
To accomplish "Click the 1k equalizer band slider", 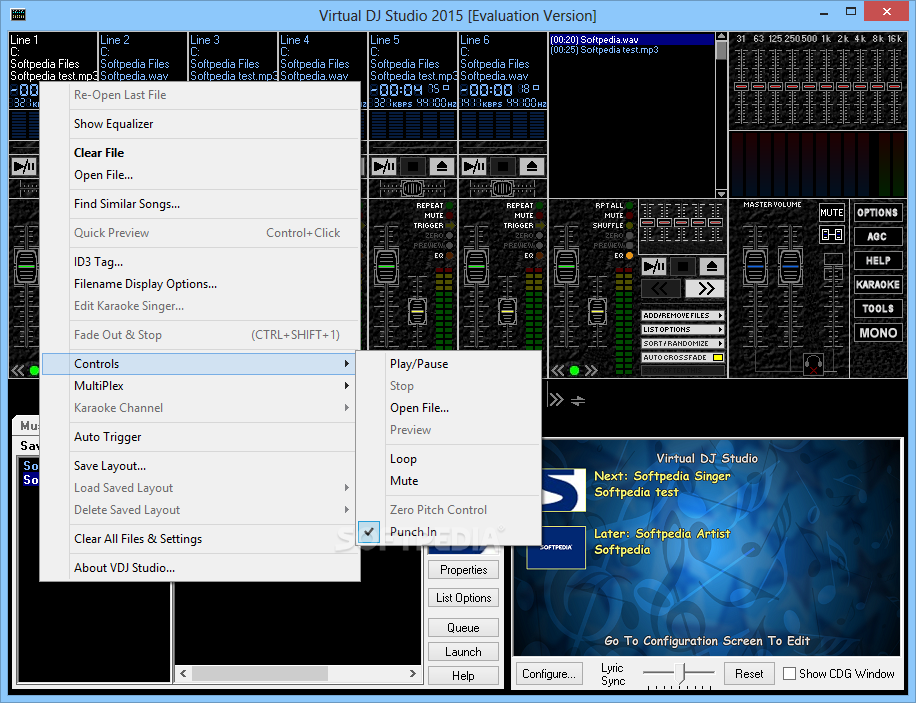I will click(x=826, y=86).
